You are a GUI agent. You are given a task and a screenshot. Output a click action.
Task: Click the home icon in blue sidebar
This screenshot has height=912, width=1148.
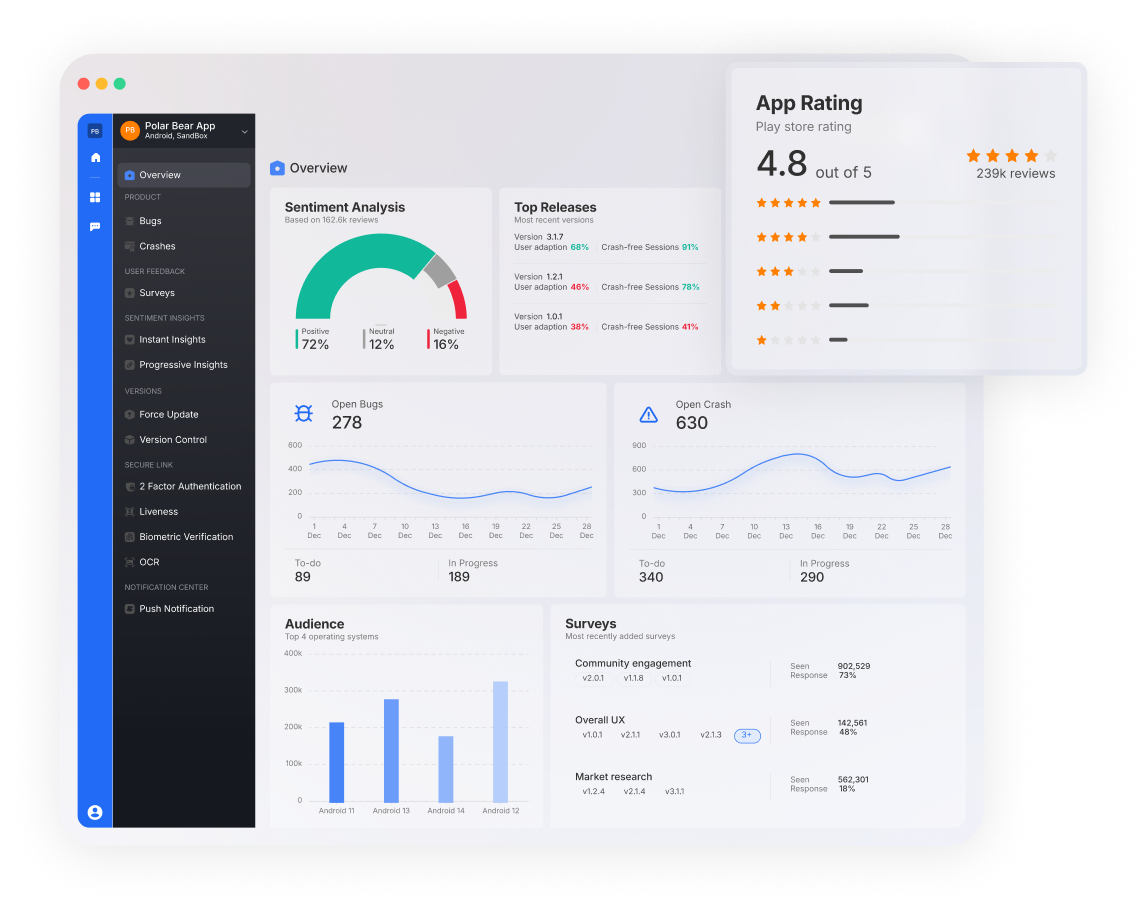(95, 158)
